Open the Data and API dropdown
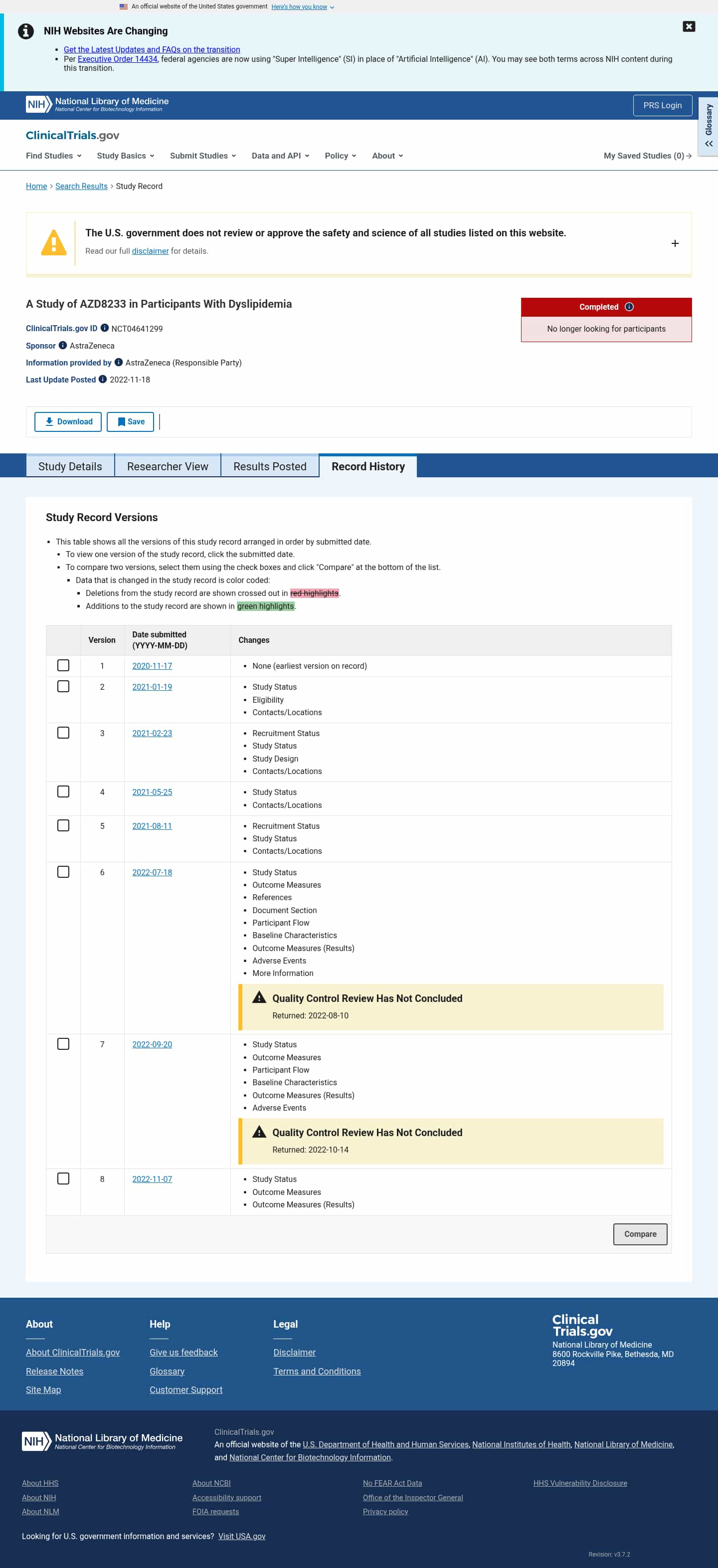Screen dimensions: 718x1568 tap(281, 156)
